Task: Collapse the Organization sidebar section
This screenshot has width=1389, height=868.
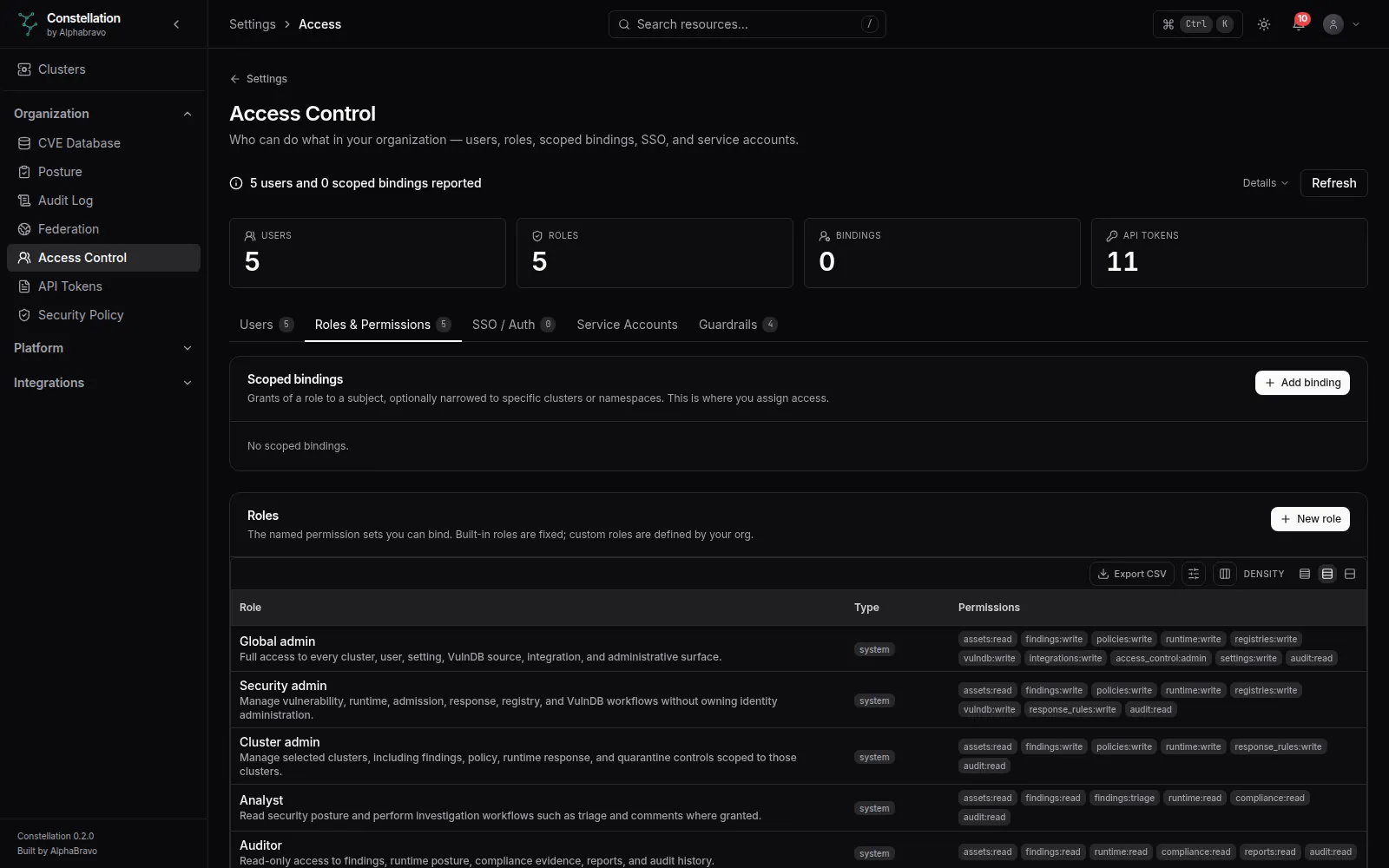Action: click(103, 114)
